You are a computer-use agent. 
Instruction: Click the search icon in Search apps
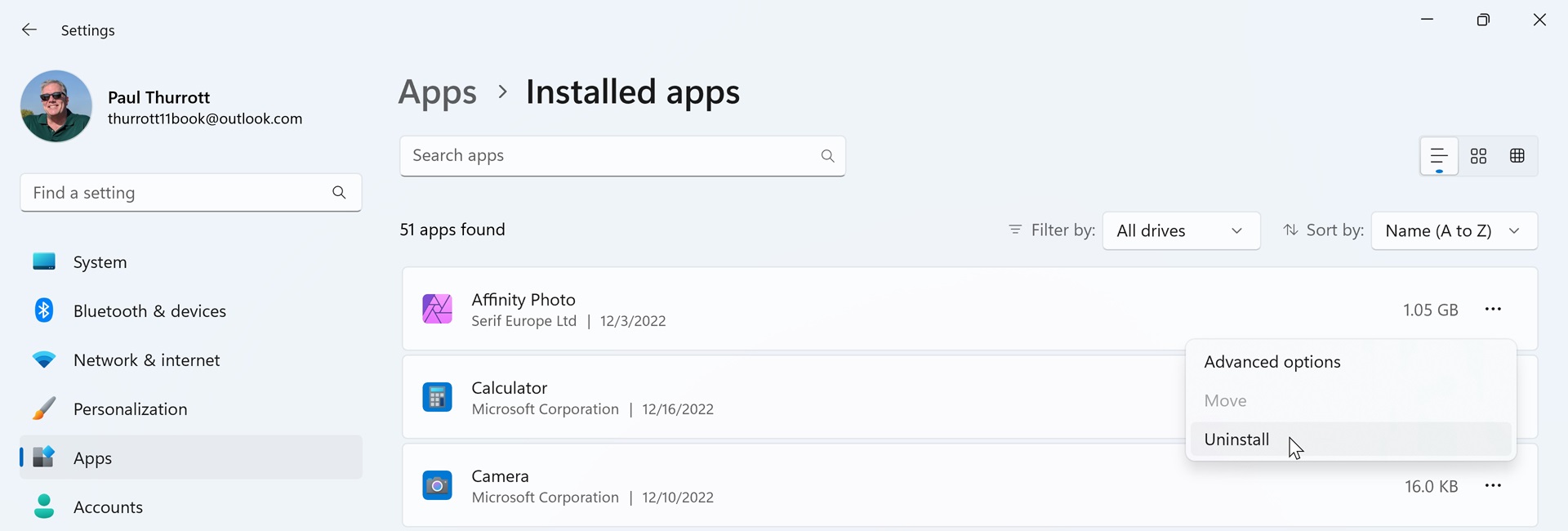click(x=827, y=156)
